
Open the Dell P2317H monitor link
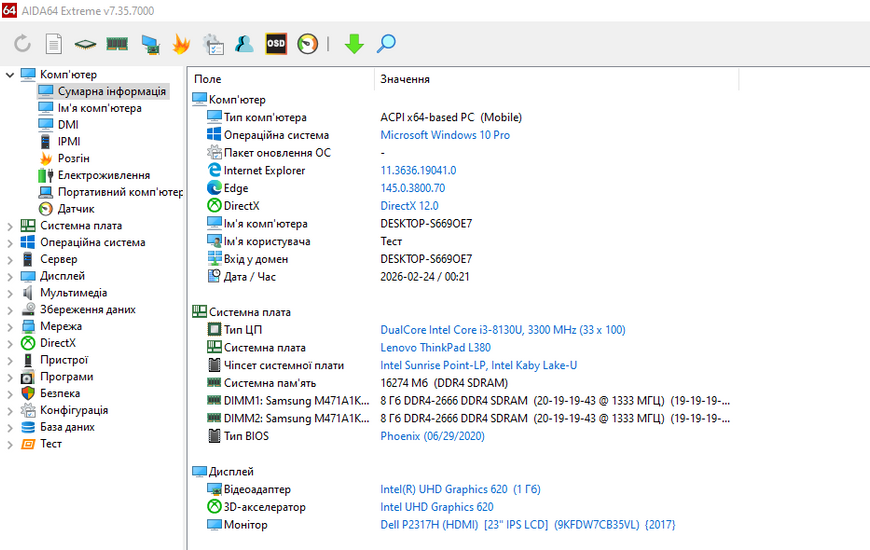528,524
